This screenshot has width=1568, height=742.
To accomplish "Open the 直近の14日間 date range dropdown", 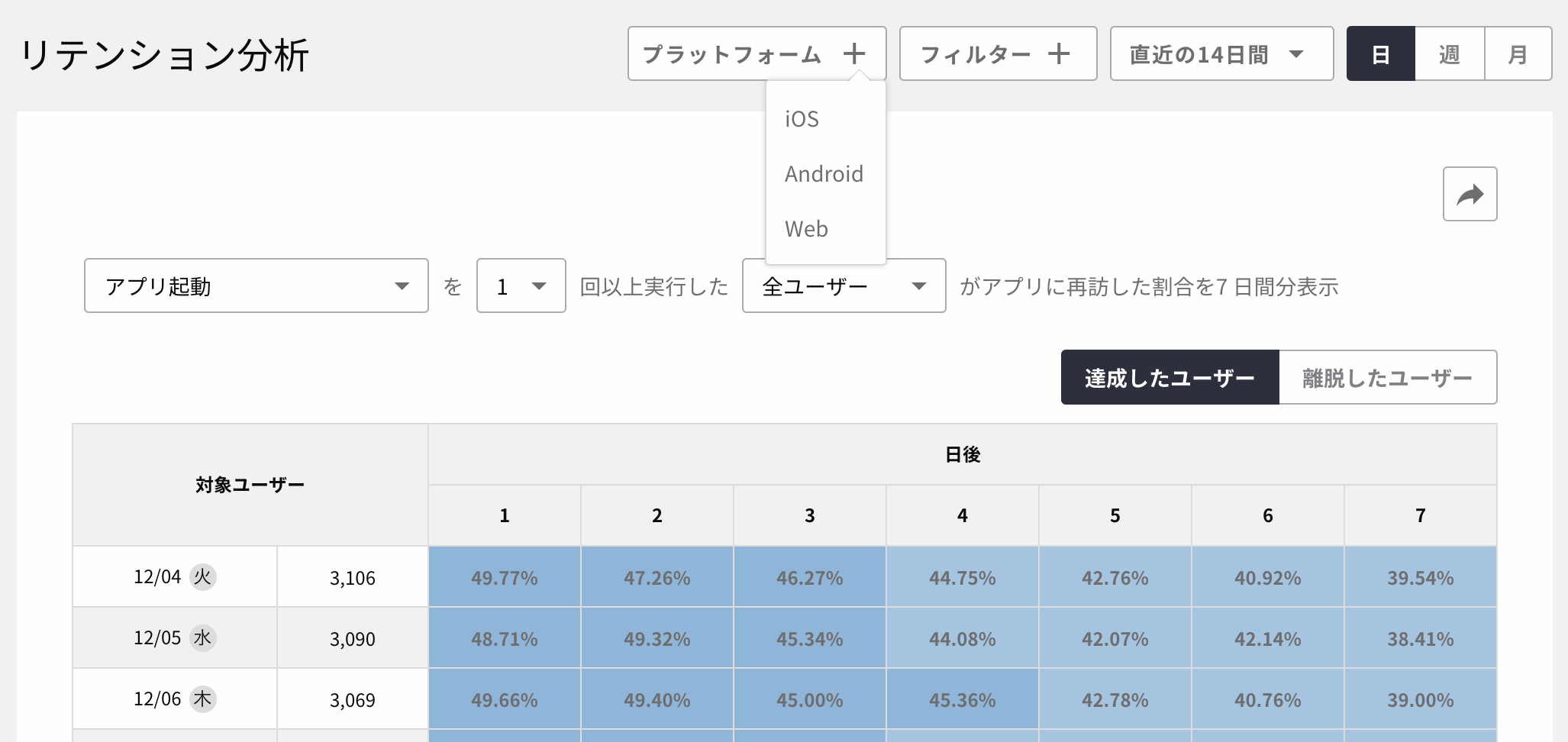I will (1221, 54).
